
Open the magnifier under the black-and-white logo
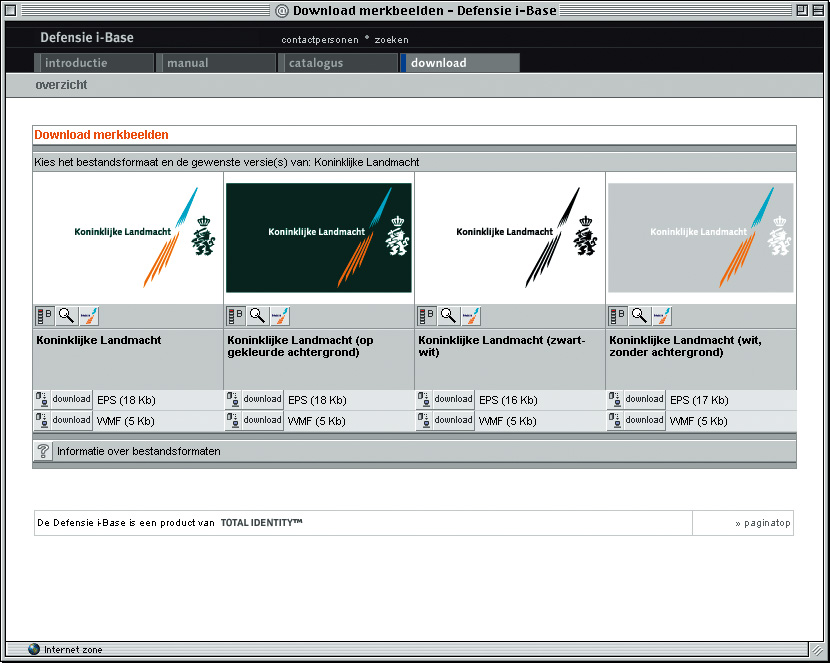[x=449, y=316]
